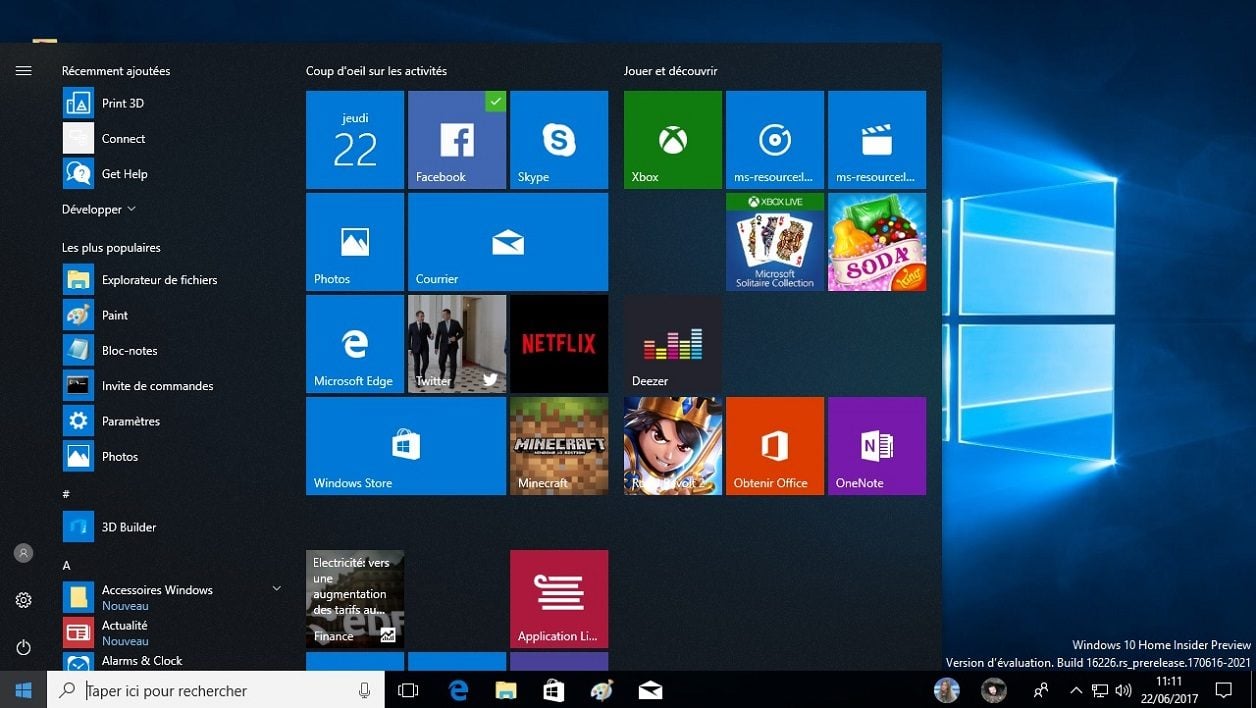Viewport: 1256px width, 708px height.
Task: Launch the Microsoft Edge tile
Action: pos(355,344)
